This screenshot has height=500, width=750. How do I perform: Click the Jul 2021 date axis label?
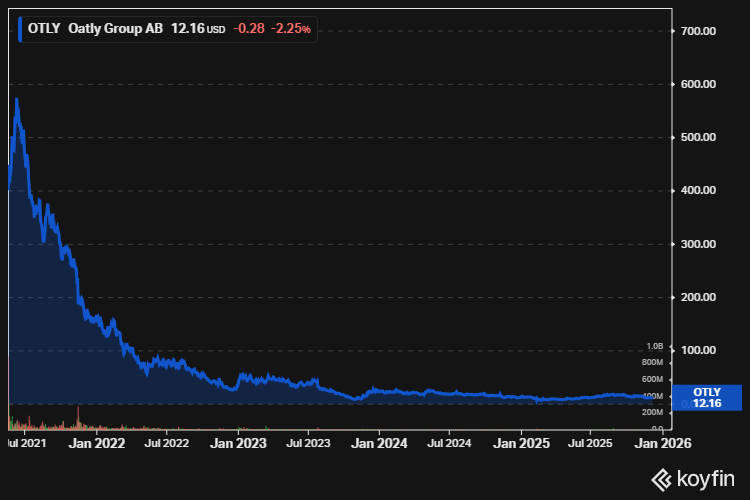27,442
